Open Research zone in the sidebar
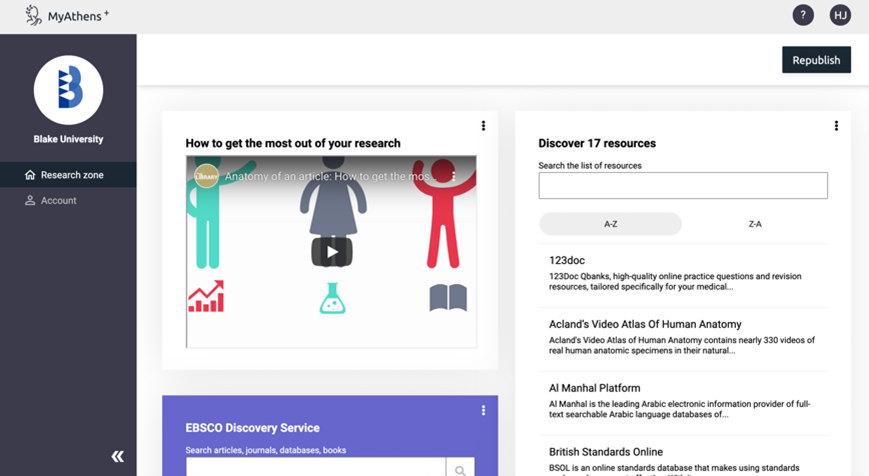 [68, 175]
